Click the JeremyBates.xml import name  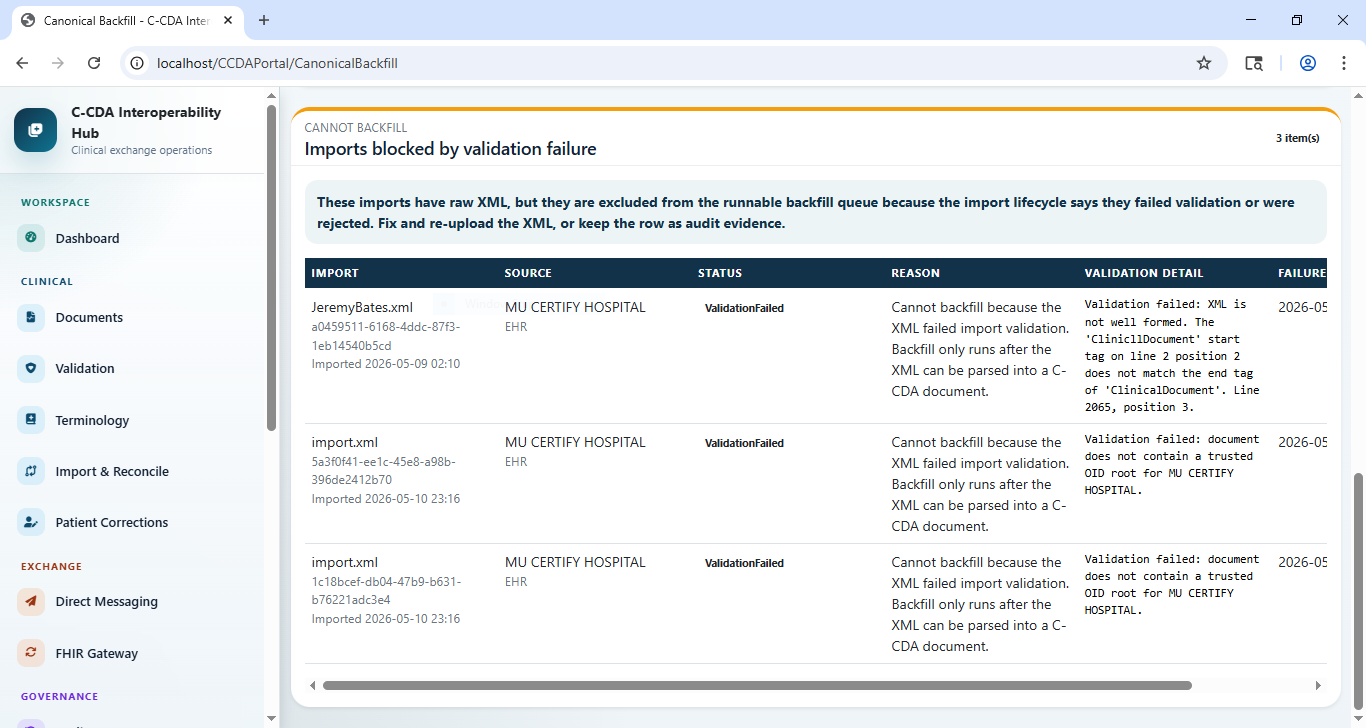point(362,308)
